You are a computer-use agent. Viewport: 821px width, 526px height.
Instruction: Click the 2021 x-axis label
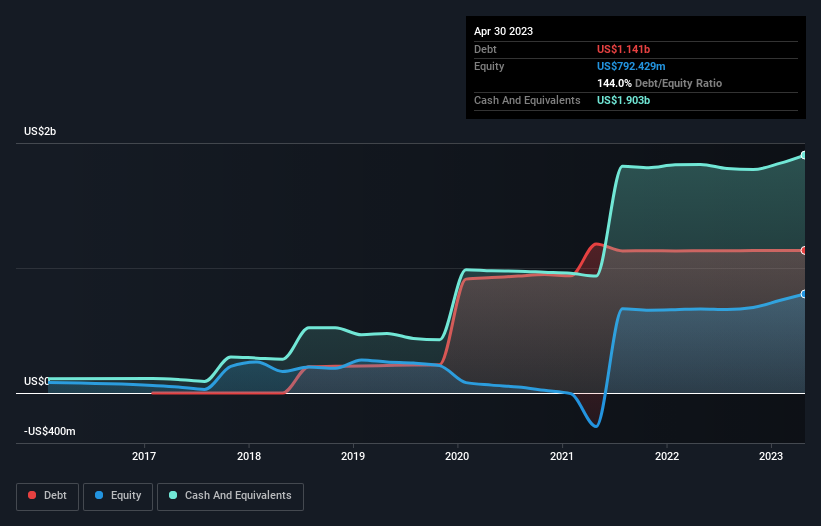pos(562,456)
